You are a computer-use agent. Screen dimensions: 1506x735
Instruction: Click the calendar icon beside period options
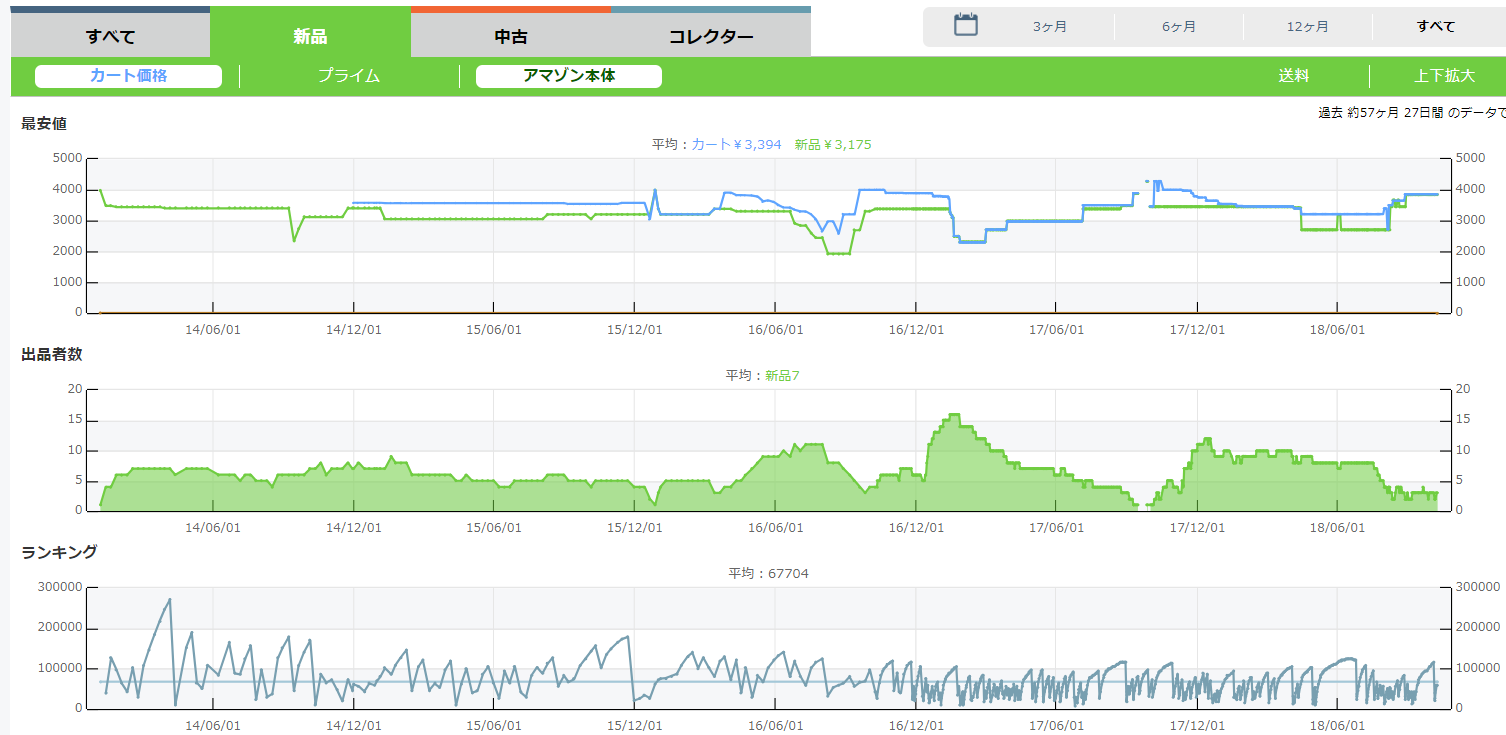[x=965, y=25]
